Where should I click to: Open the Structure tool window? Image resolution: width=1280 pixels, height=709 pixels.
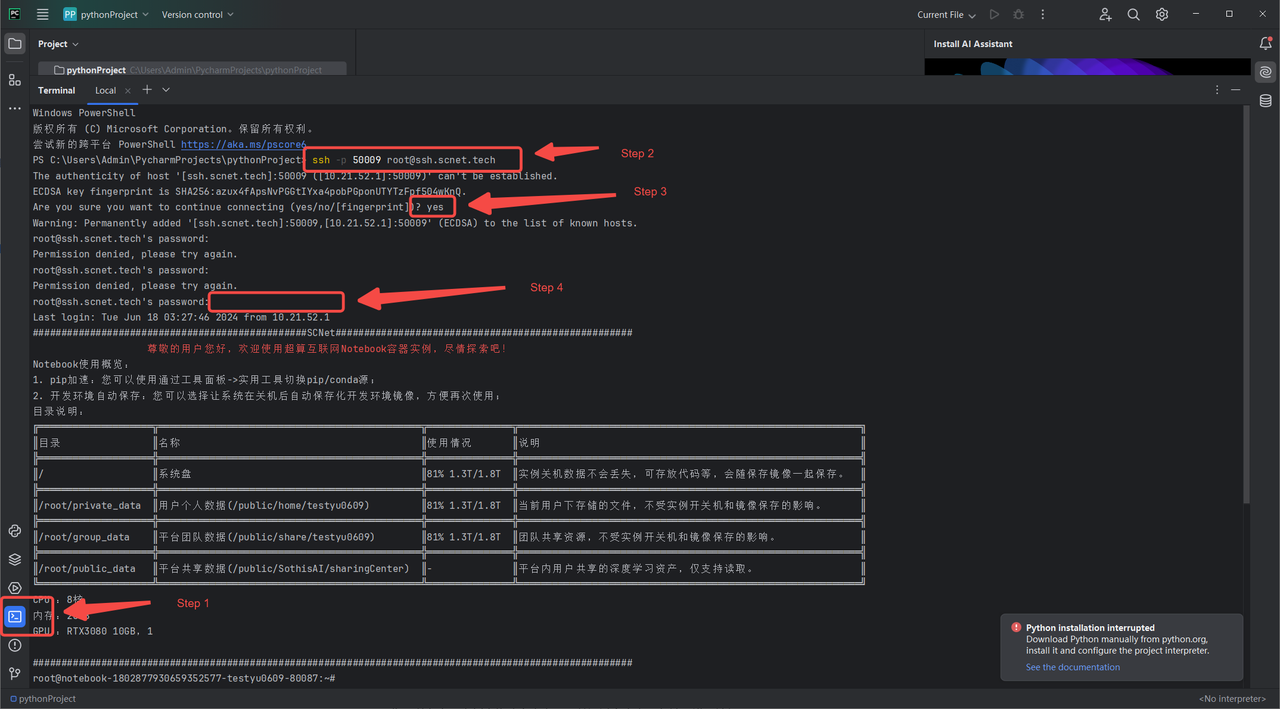[x=15, y=80]
